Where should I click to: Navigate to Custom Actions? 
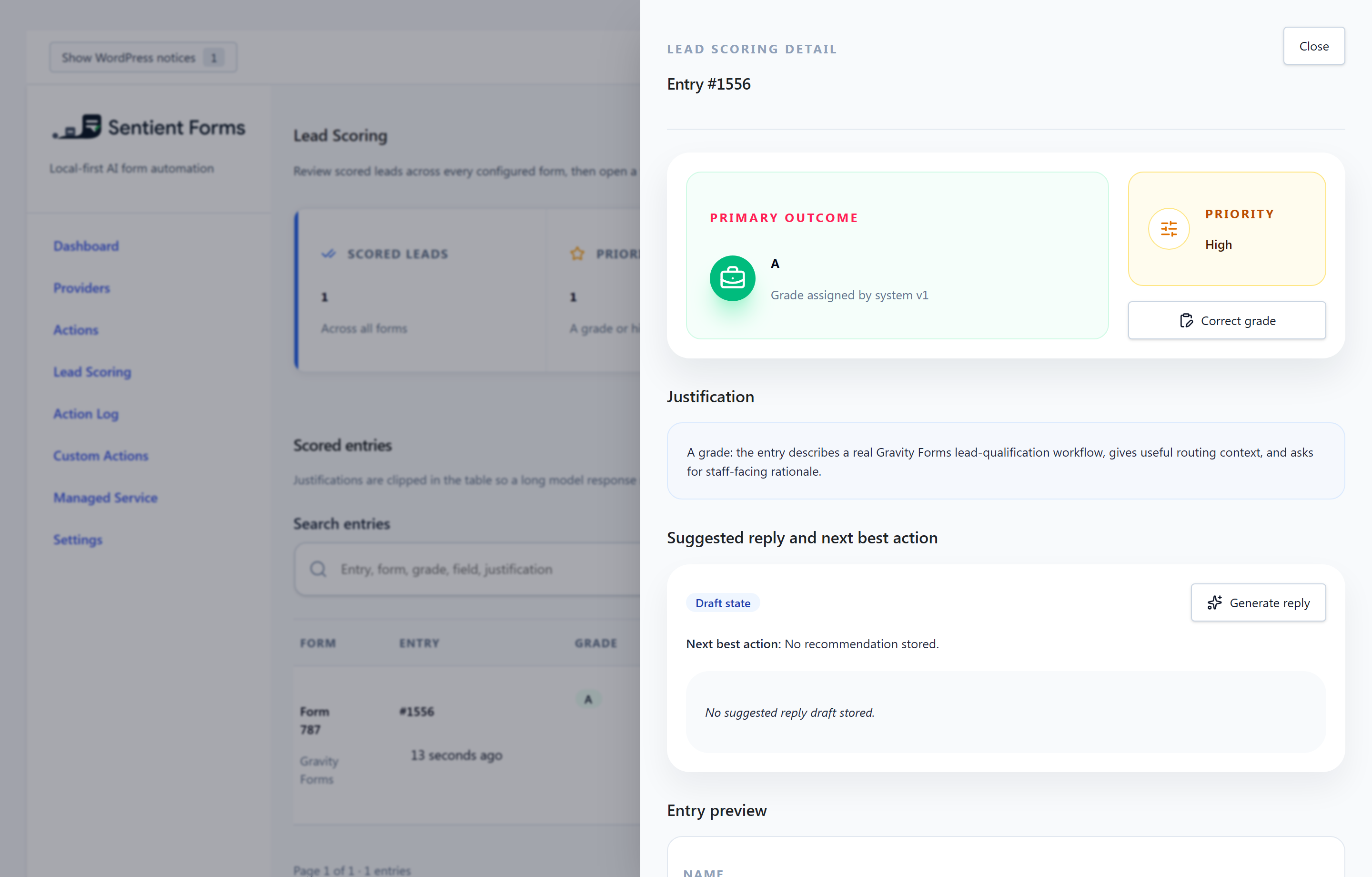(100, 456)
